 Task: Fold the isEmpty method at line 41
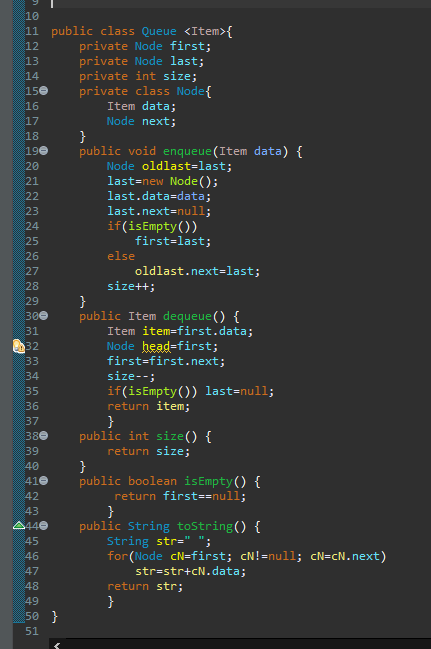pyautogui.click(x=43, y=481)
